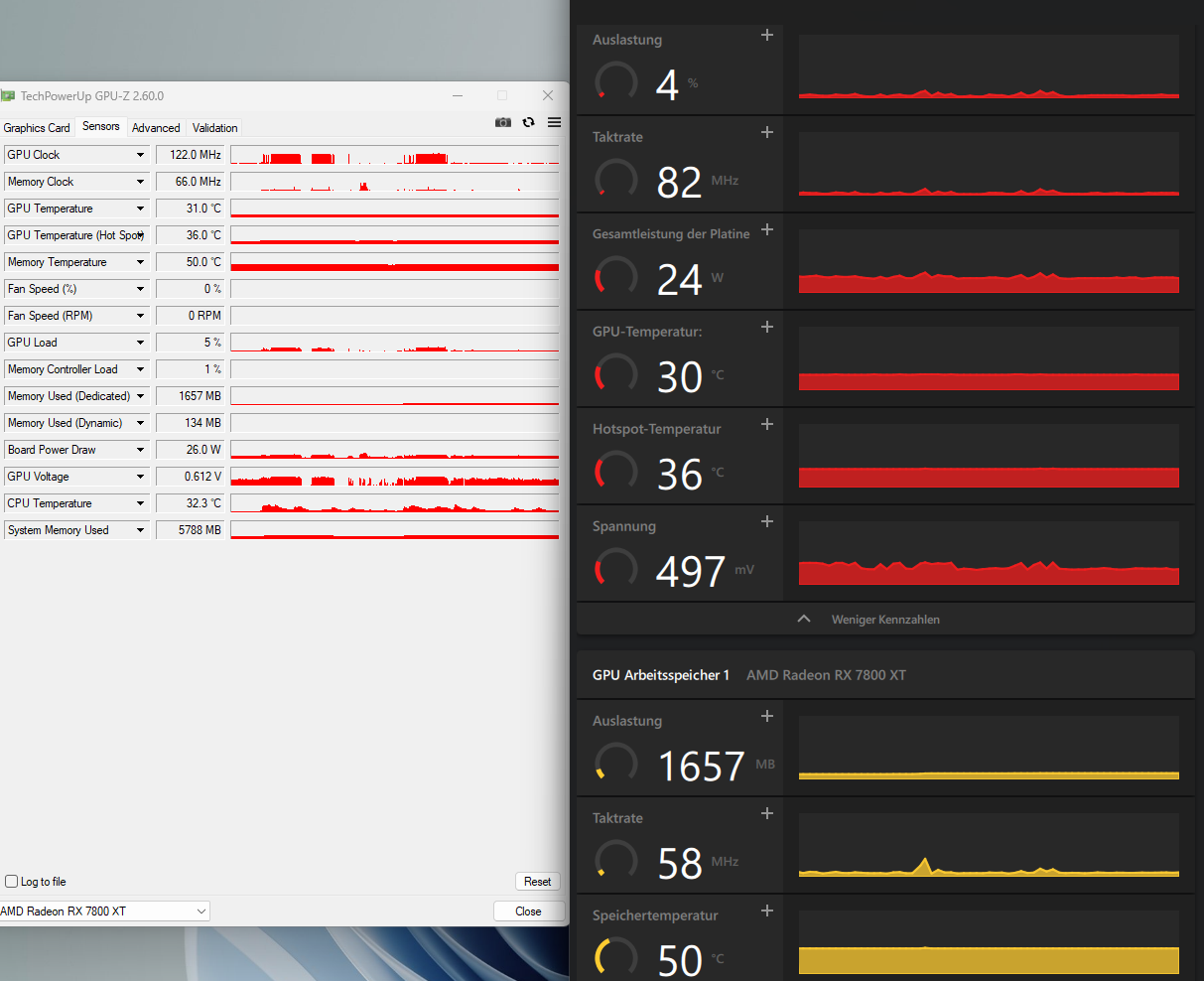The image size is (1204, 981).
Task: Switch to the Graphics Card tab
Action: pos(37,127)
